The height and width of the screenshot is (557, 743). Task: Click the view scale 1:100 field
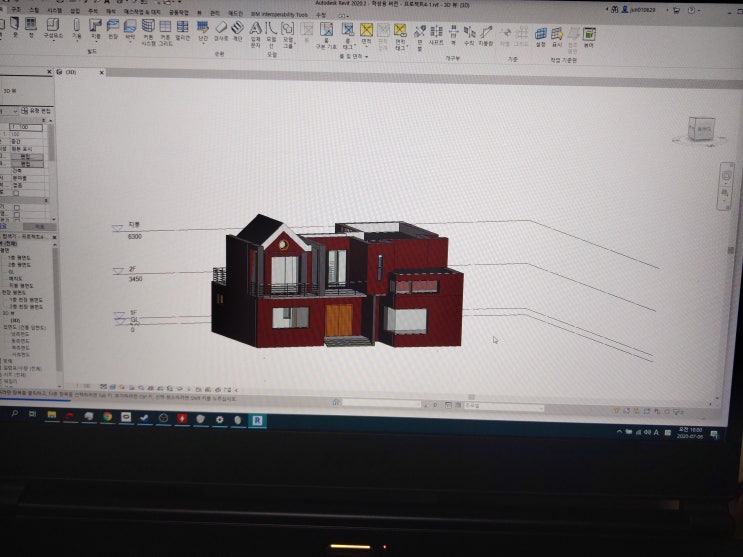tap(26, 127)
